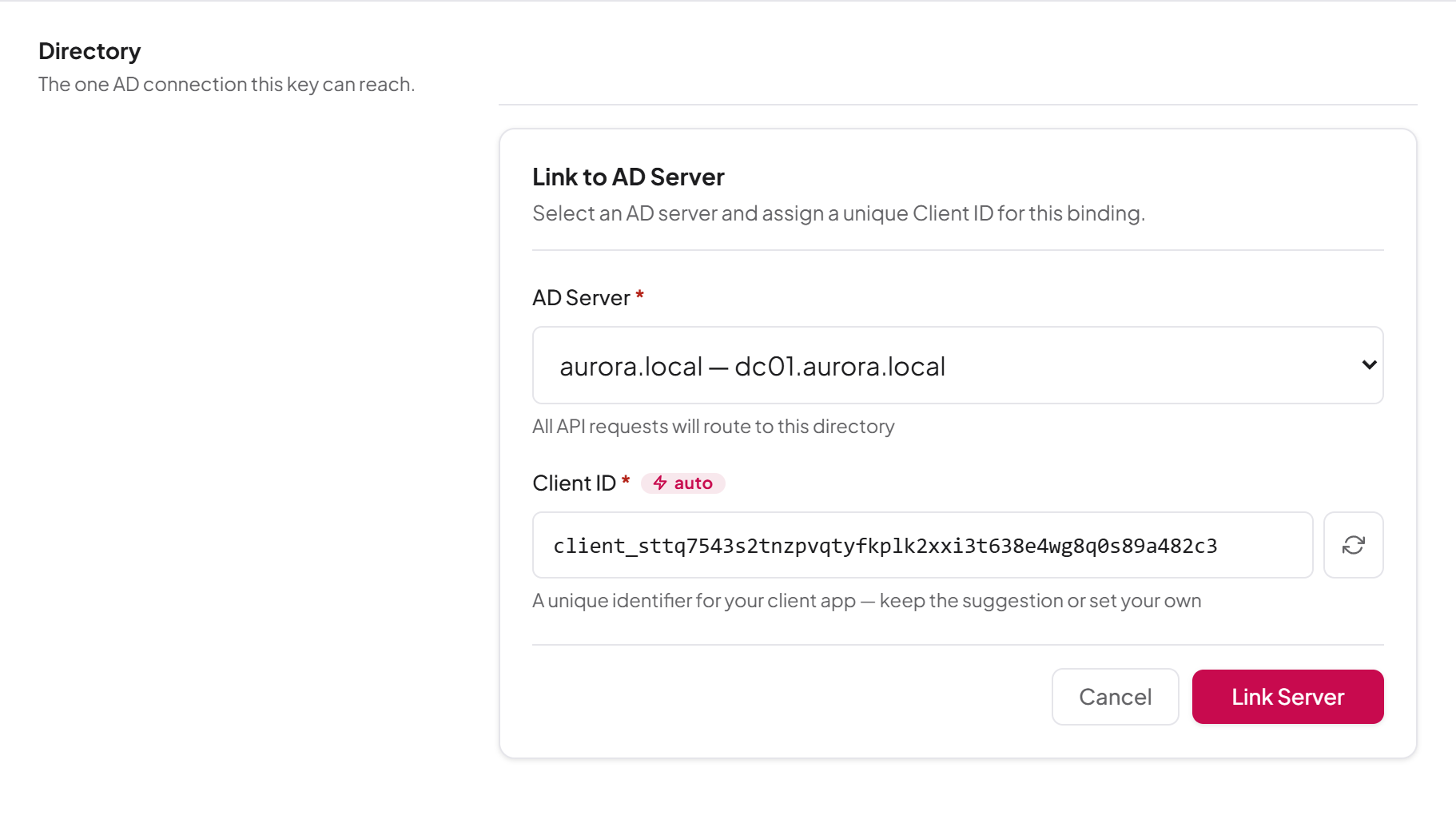
Task: Click 'A unique identifier for your client app' helper text
Action: point(867,601)
